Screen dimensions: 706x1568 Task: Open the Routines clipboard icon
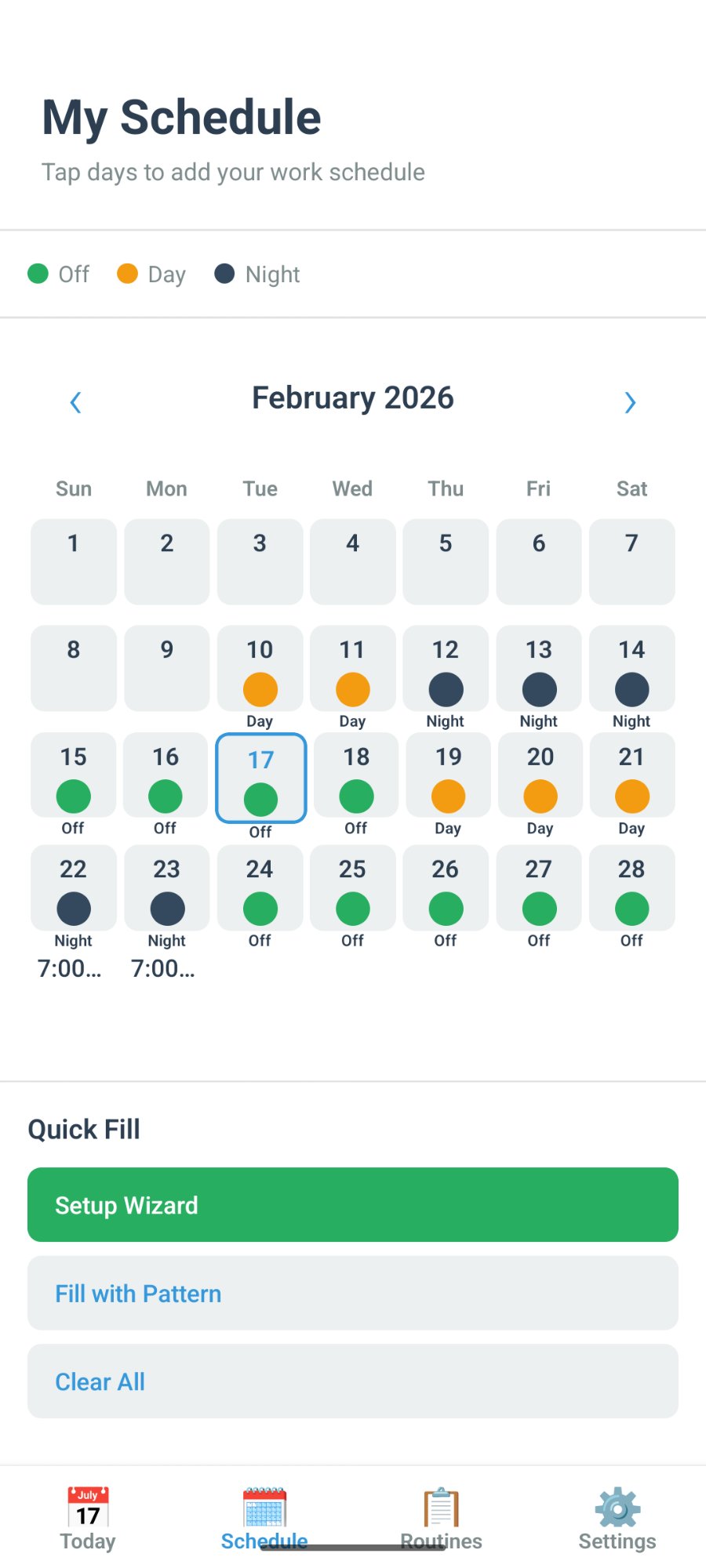click(x=441, y=1506)
